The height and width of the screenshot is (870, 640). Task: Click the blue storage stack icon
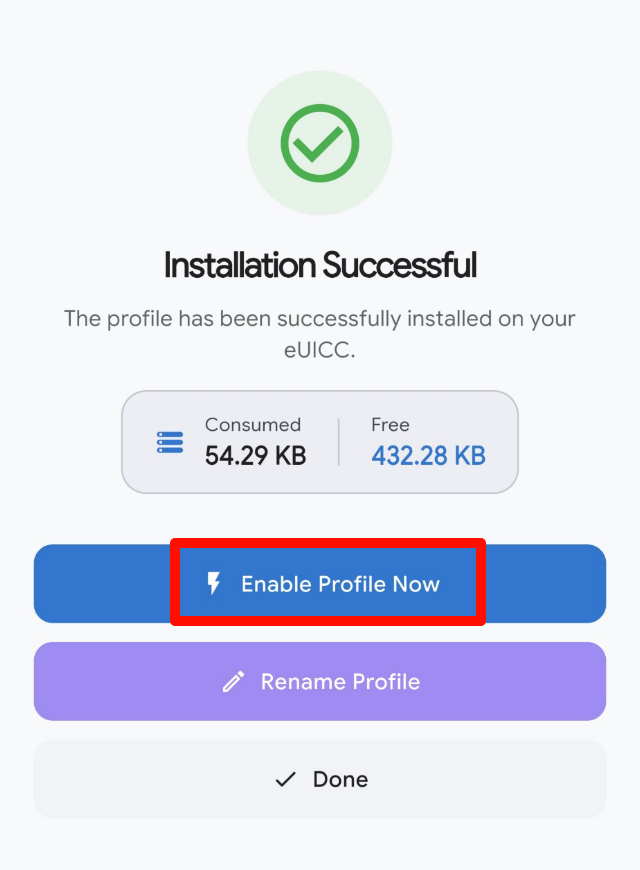point(170,442)
